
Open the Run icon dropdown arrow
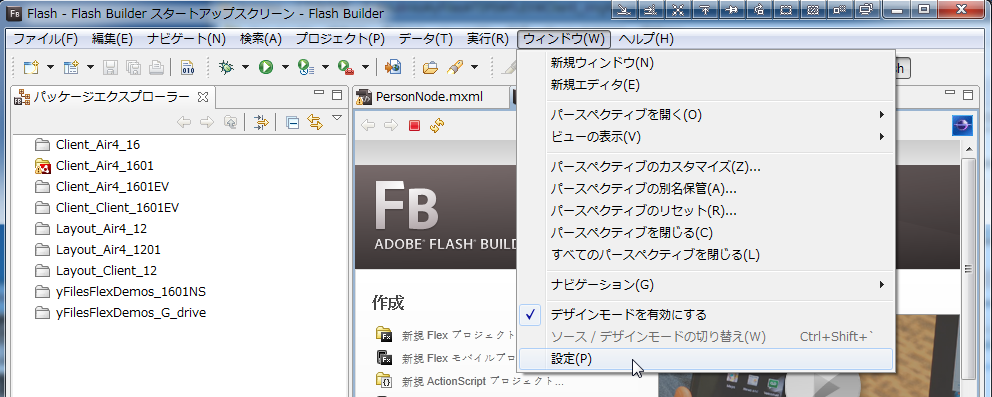click(x=285, y=67)
